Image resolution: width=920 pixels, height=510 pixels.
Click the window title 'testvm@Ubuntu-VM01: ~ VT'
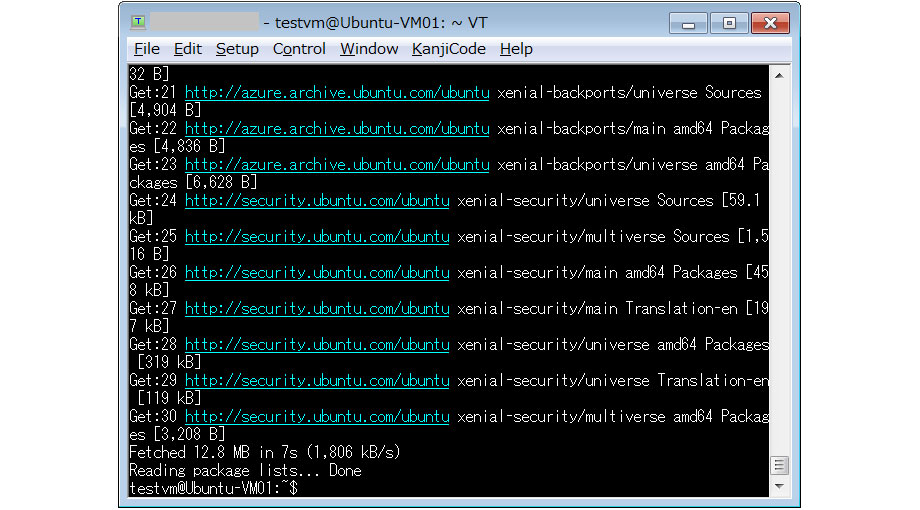(x=381, y=23)
